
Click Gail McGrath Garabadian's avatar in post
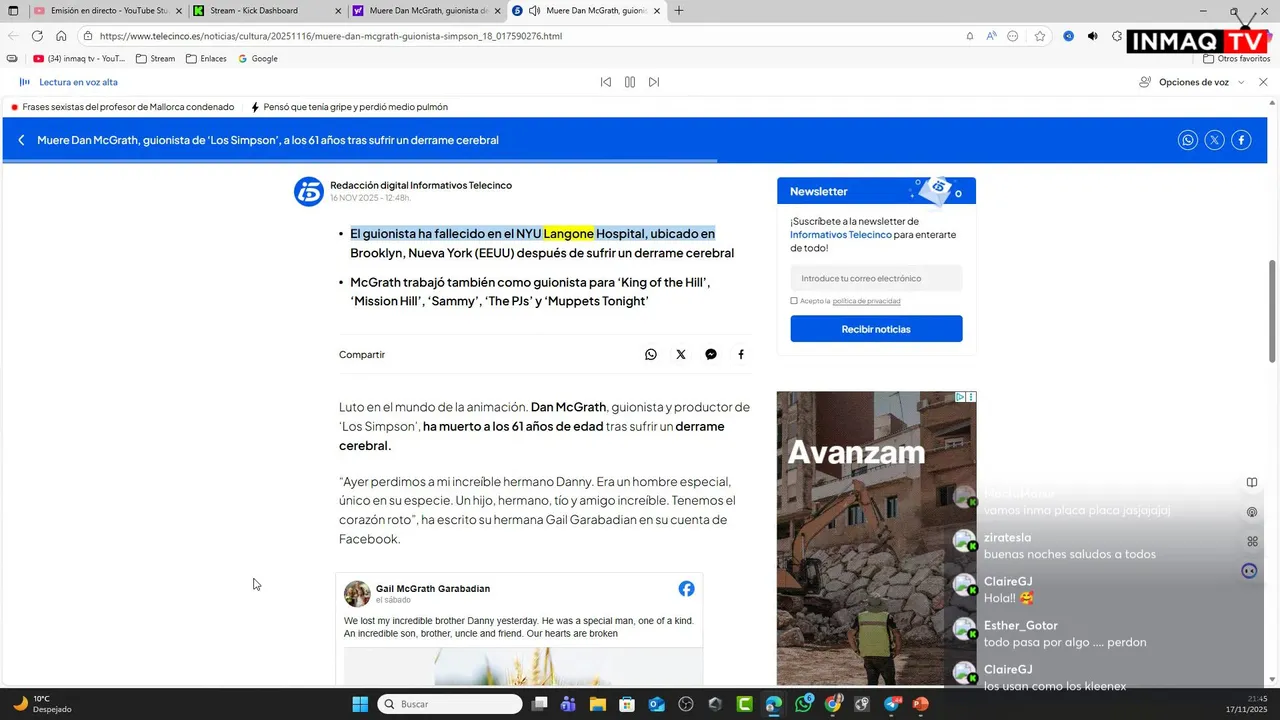point(357,594)
